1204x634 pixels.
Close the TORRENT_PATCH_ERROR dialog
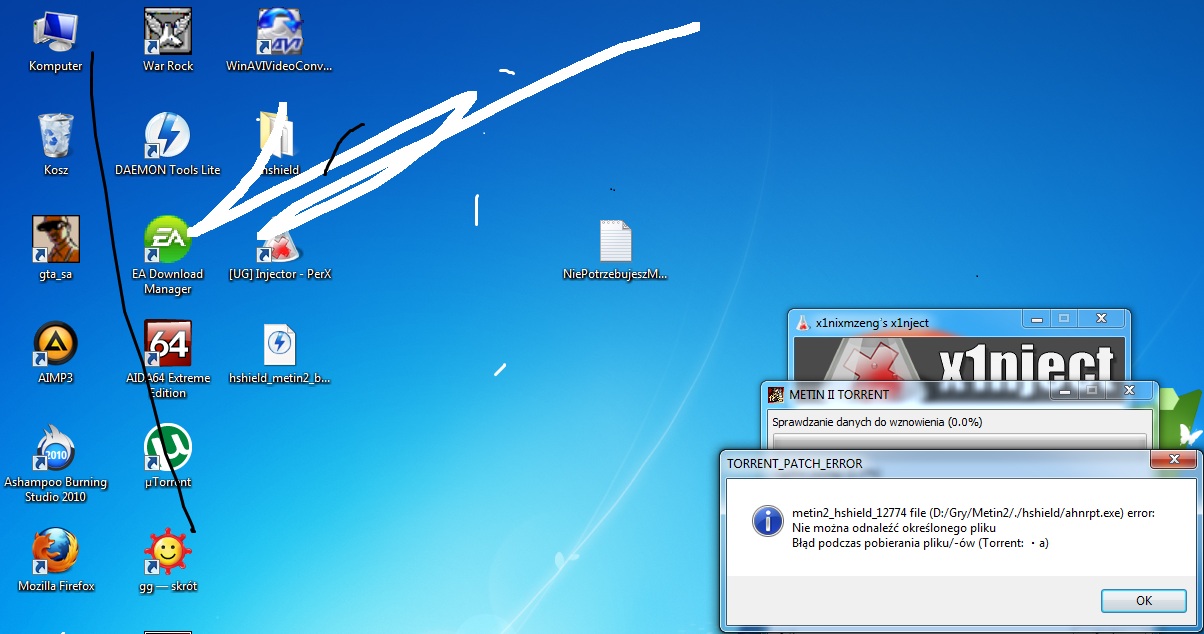[x=1173, y=461]
